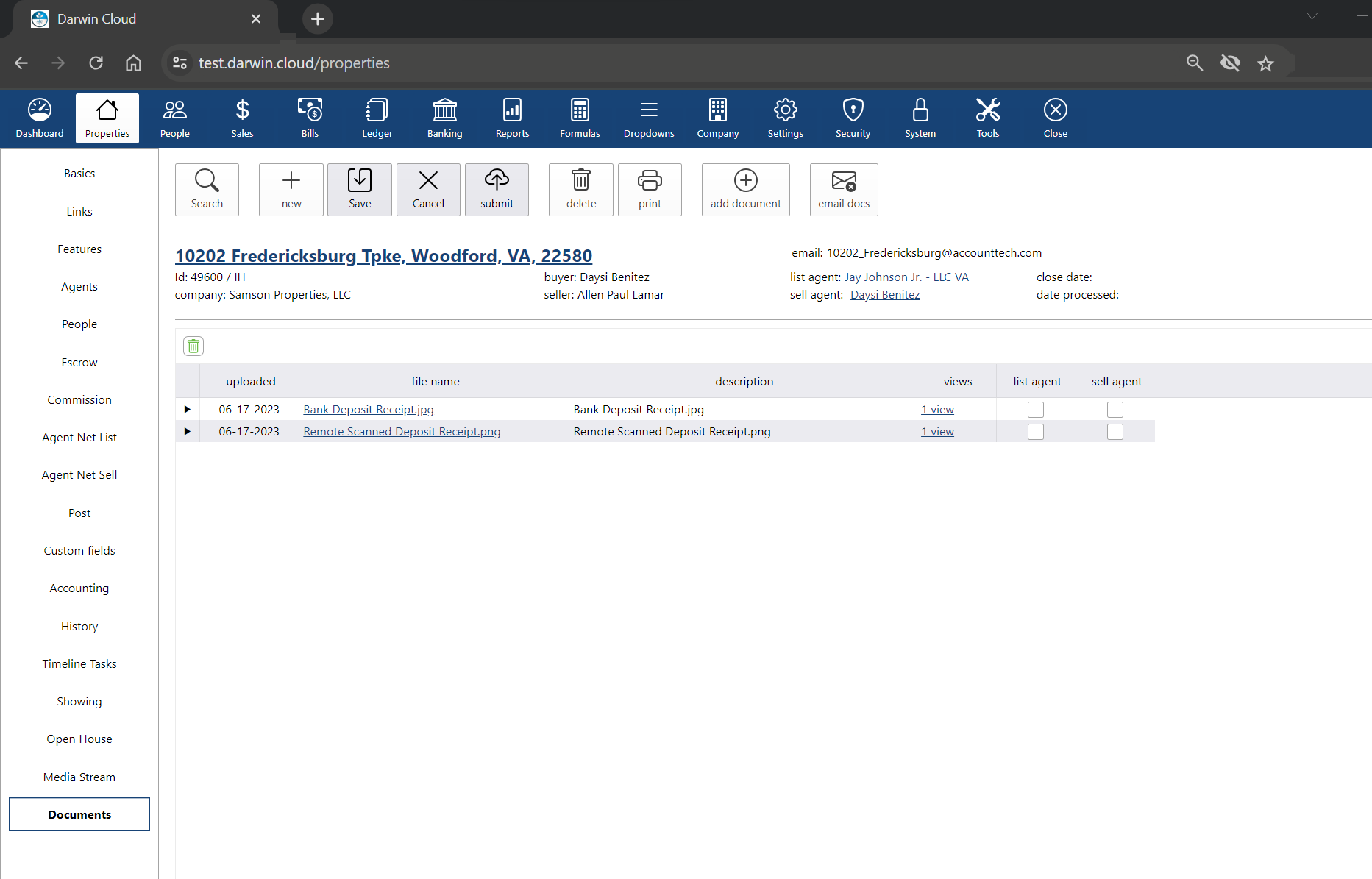
Task: Open the Dropdowns configuration
Action: click(649, 118)
